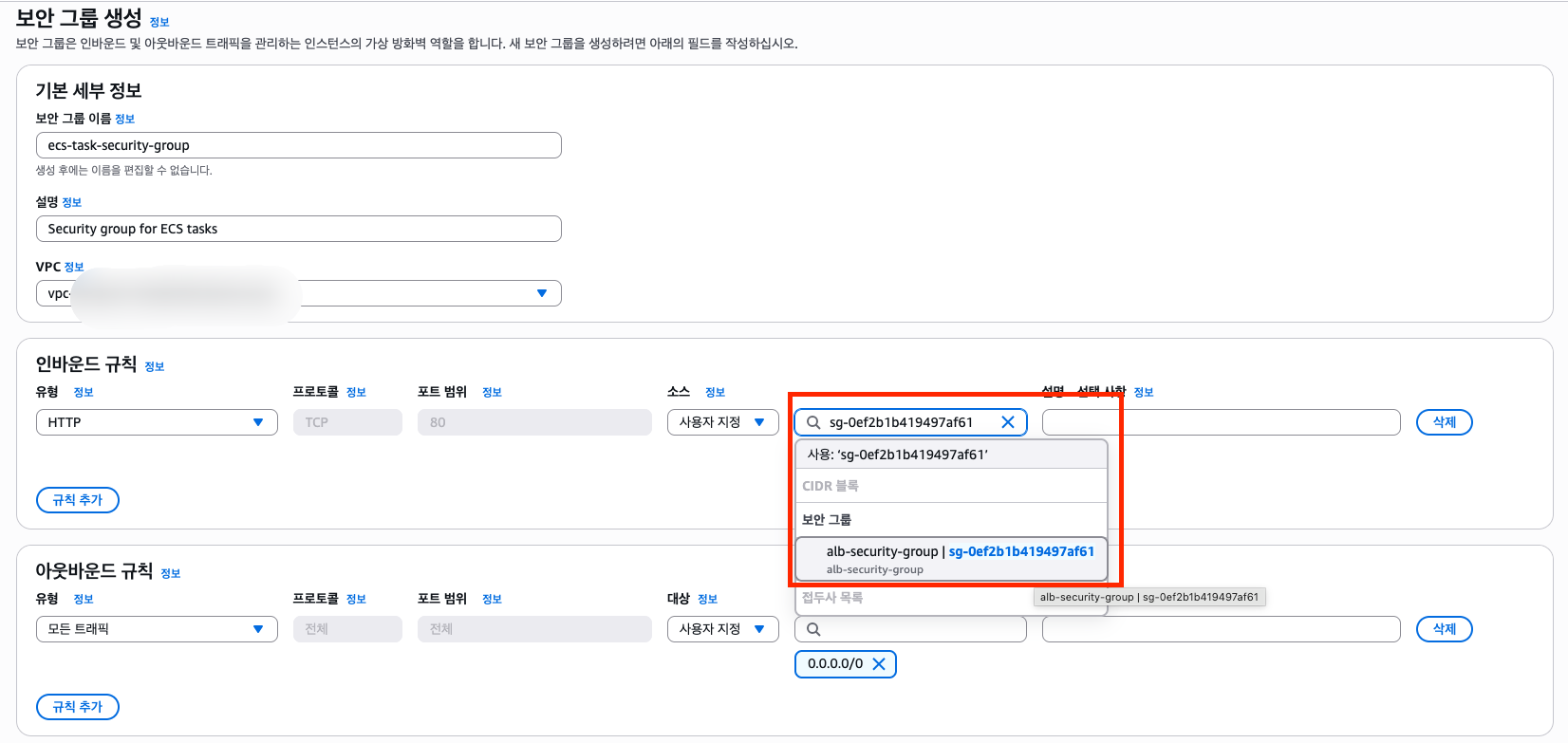Open 정보 link beside 인바운드 규칙 heading
The image size is (1568, 743).
point(155,366)
